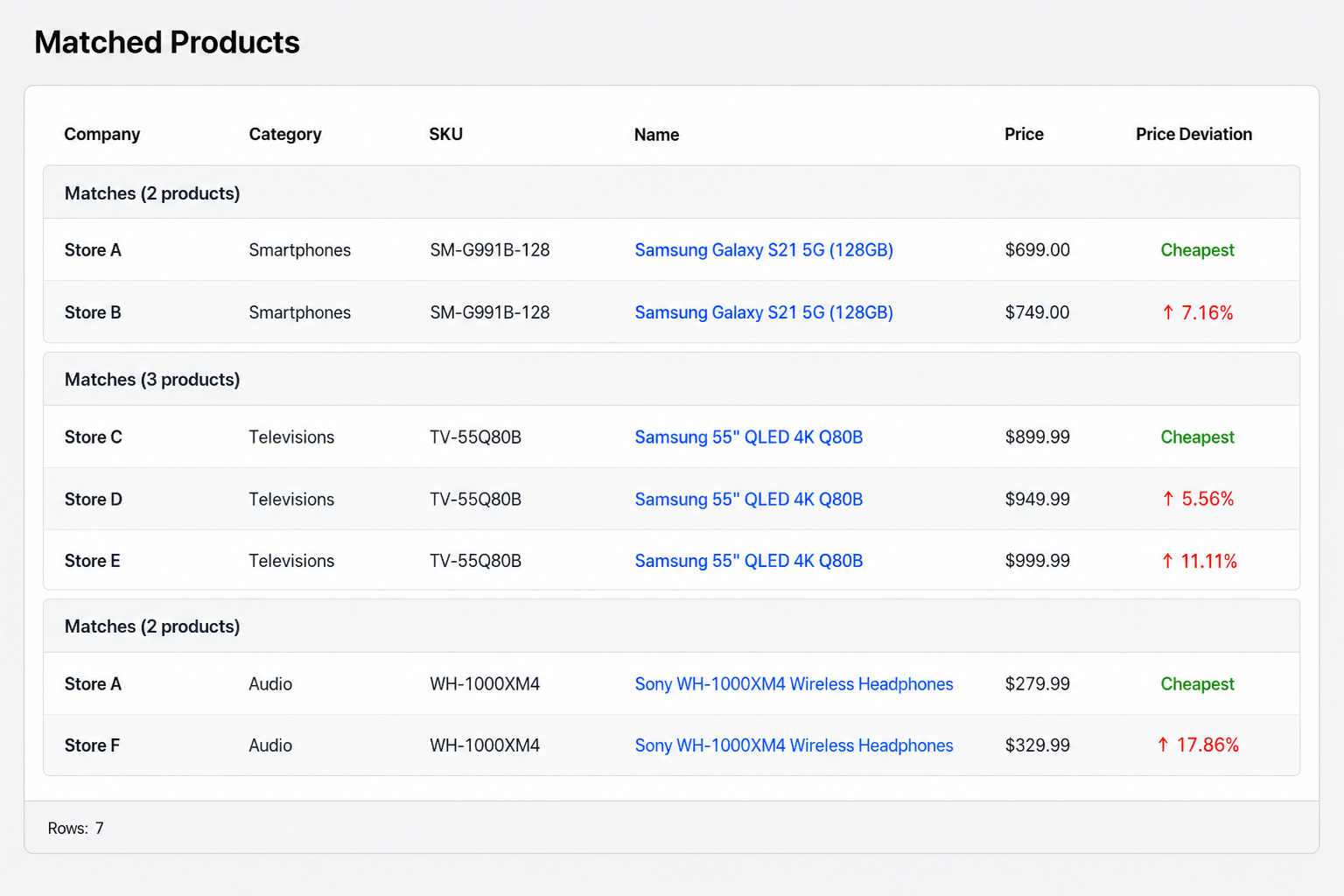Open Store A's Samsung Galaxy S21 5G link
Viewport: 1344px width, 896px height.
click(764, 250)
